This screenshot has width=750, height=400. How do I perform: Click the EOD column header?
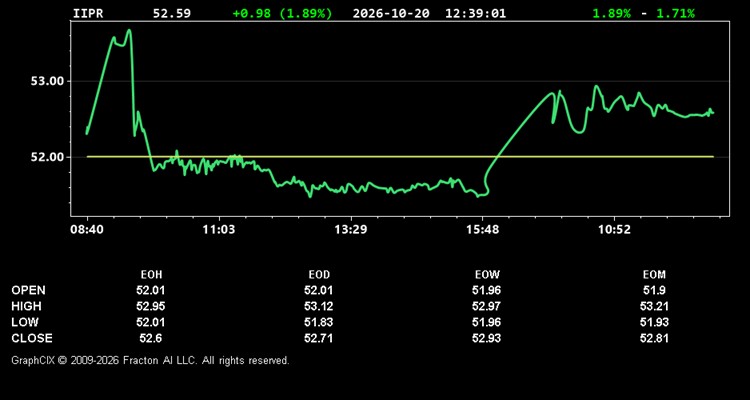pos(319,275)
